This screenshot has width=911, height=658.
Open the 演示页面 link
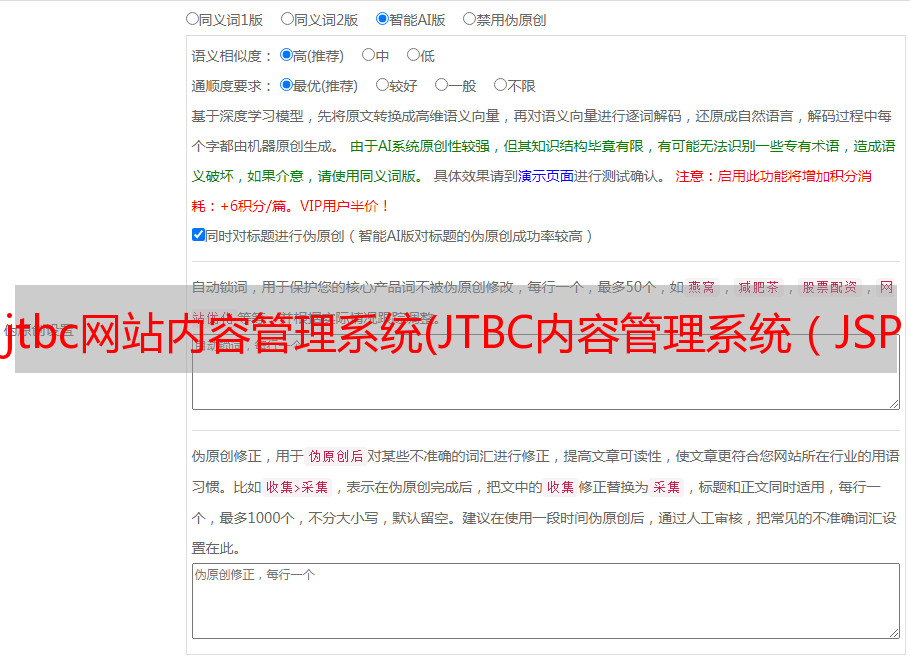546,176
